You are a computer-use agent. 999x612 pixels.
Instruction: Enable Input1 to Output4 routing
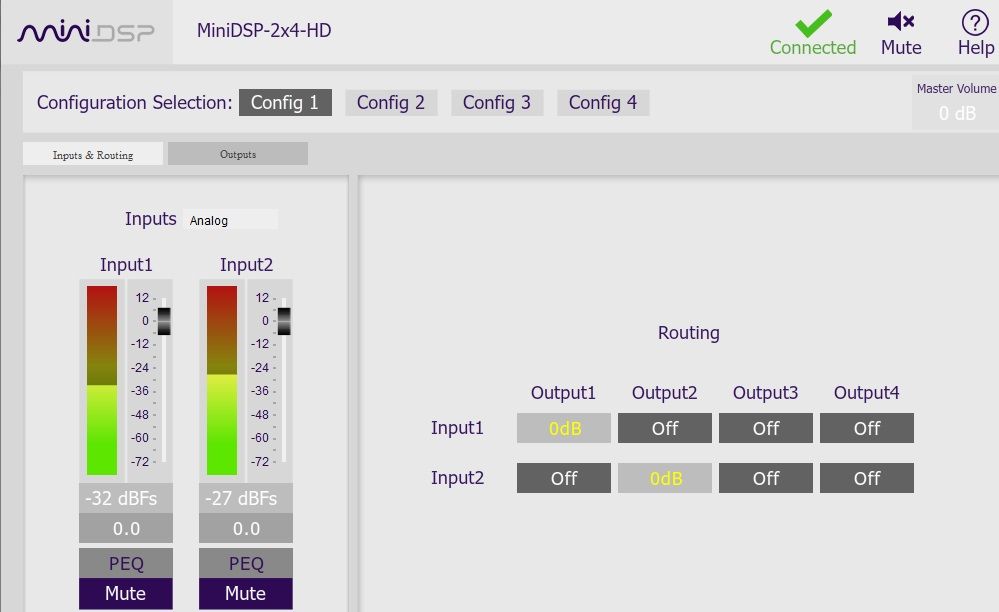pyautogui.click(x=867, y=428)
